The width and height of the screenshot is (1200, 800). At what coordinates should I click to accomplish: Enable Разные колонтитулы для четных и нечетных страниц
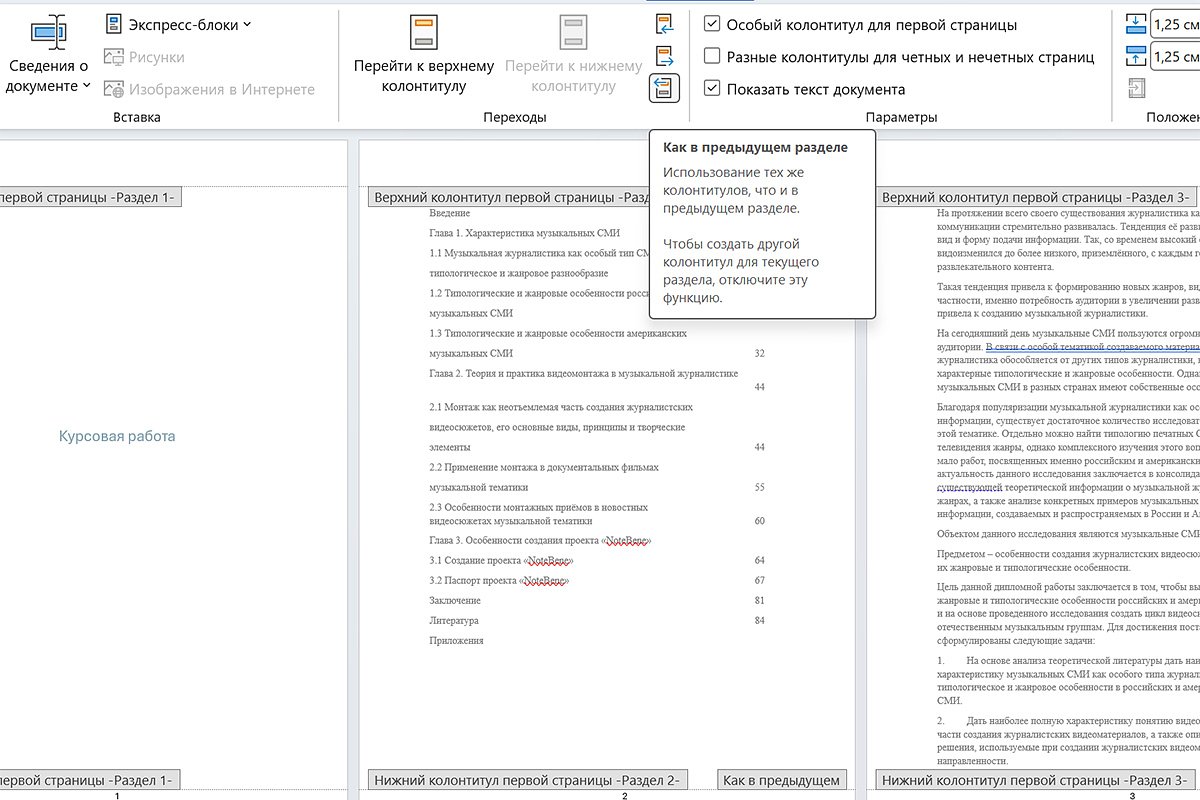pyautogui.click(x=712, y=57)
